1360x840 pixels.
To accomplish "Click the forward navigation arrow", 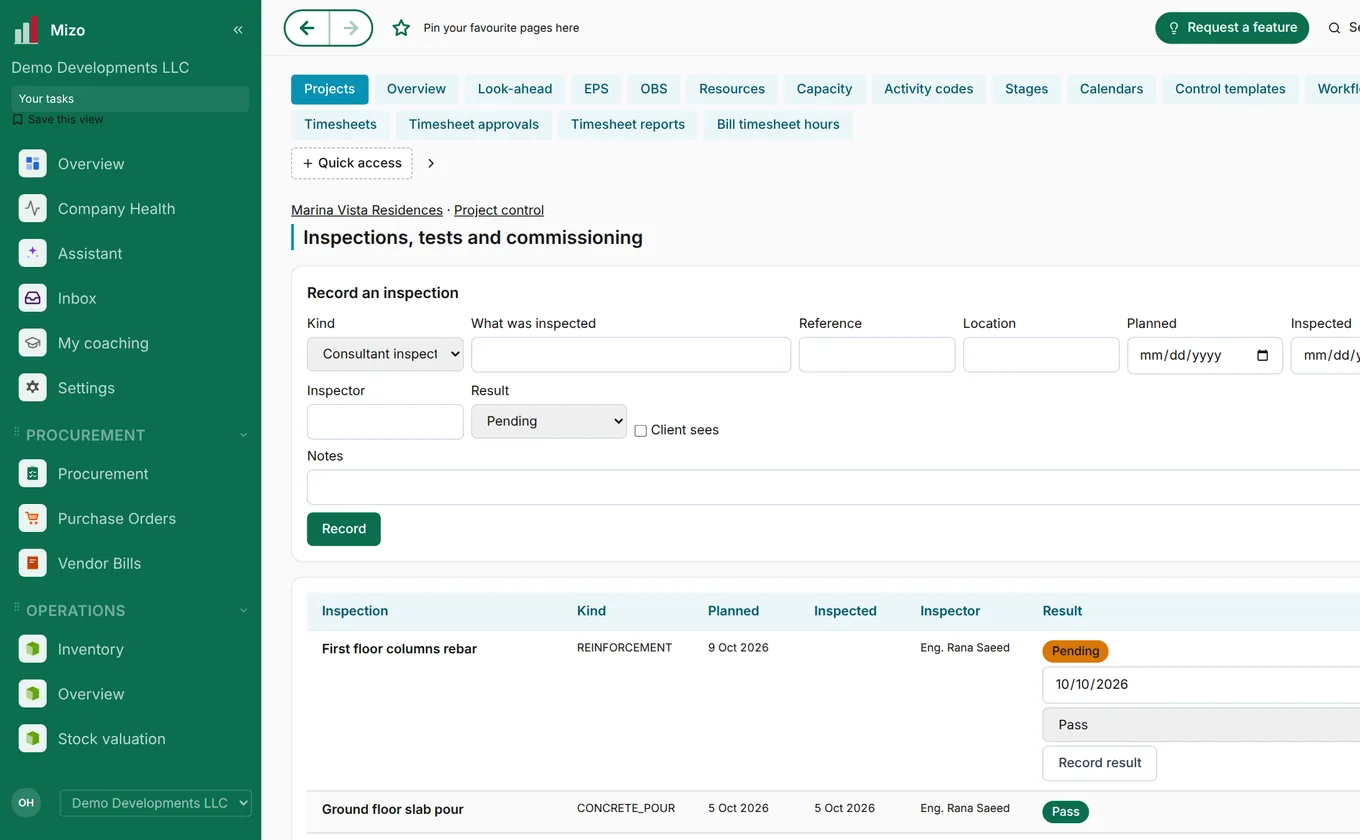I will click(351, 28).
